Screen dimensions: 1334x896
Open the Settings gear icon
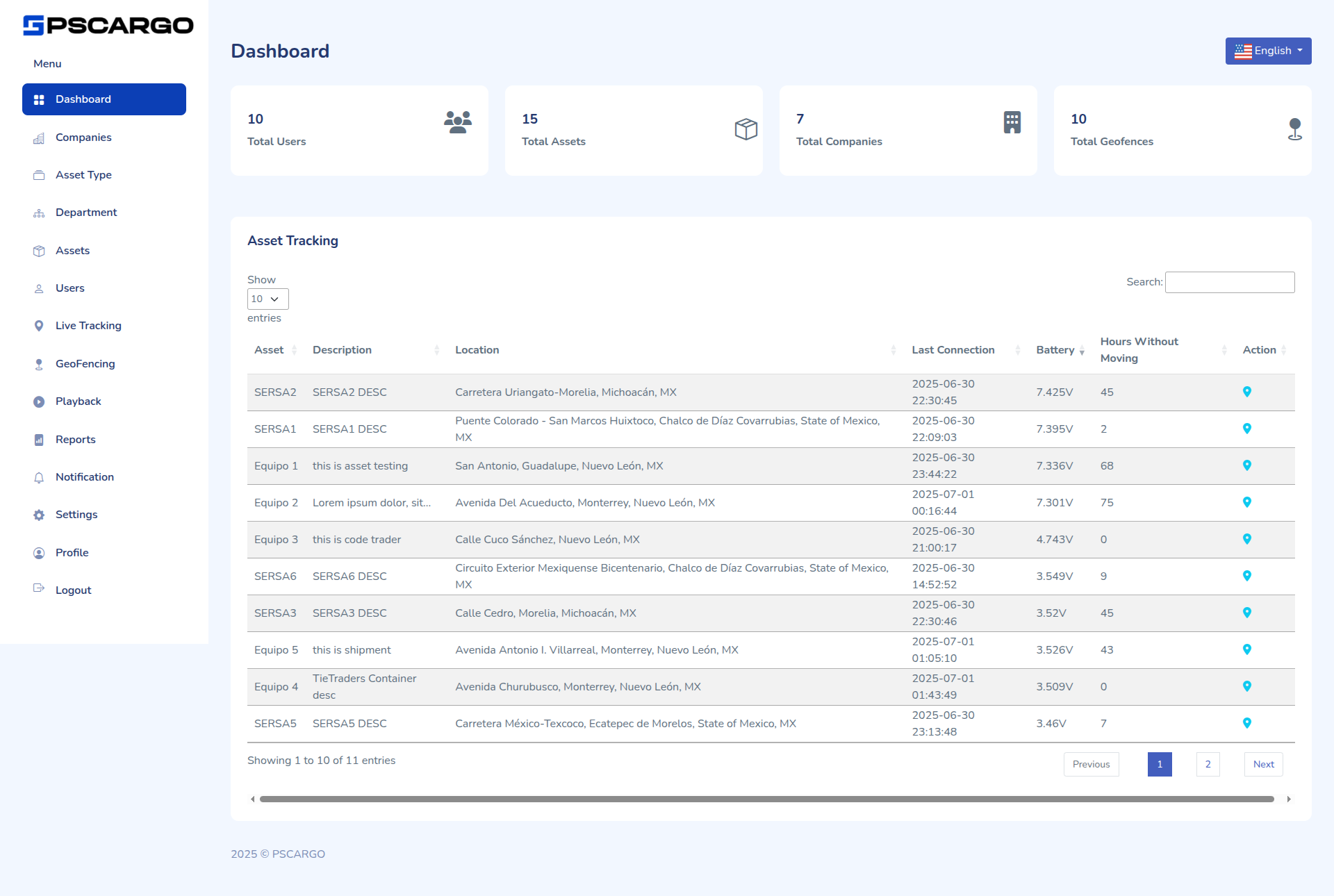click(x=39, y=515)
